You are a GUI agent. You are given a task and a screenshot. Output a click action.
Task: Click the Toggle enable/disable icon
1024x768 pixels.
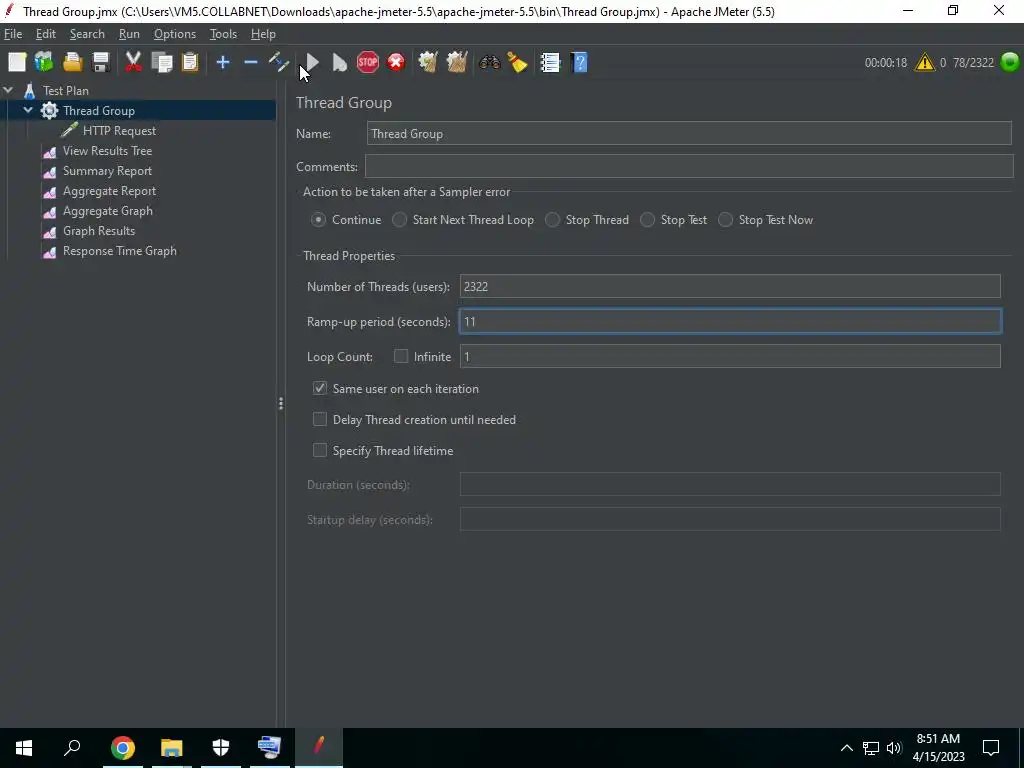click(279, 62)
